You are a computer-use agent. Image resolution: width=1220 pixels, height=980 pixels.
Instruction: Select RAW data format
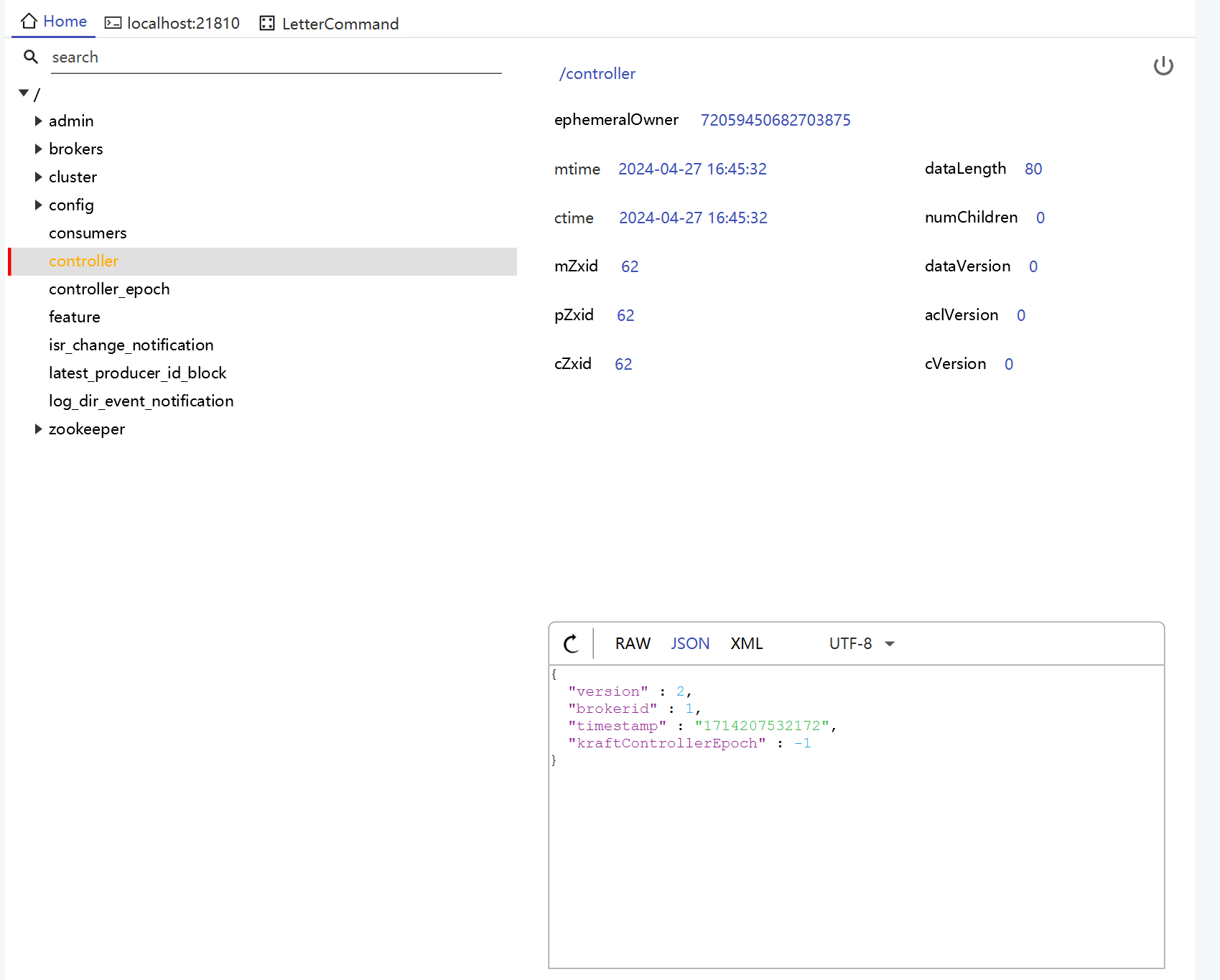pyautogui.click(x=633, y=644)
